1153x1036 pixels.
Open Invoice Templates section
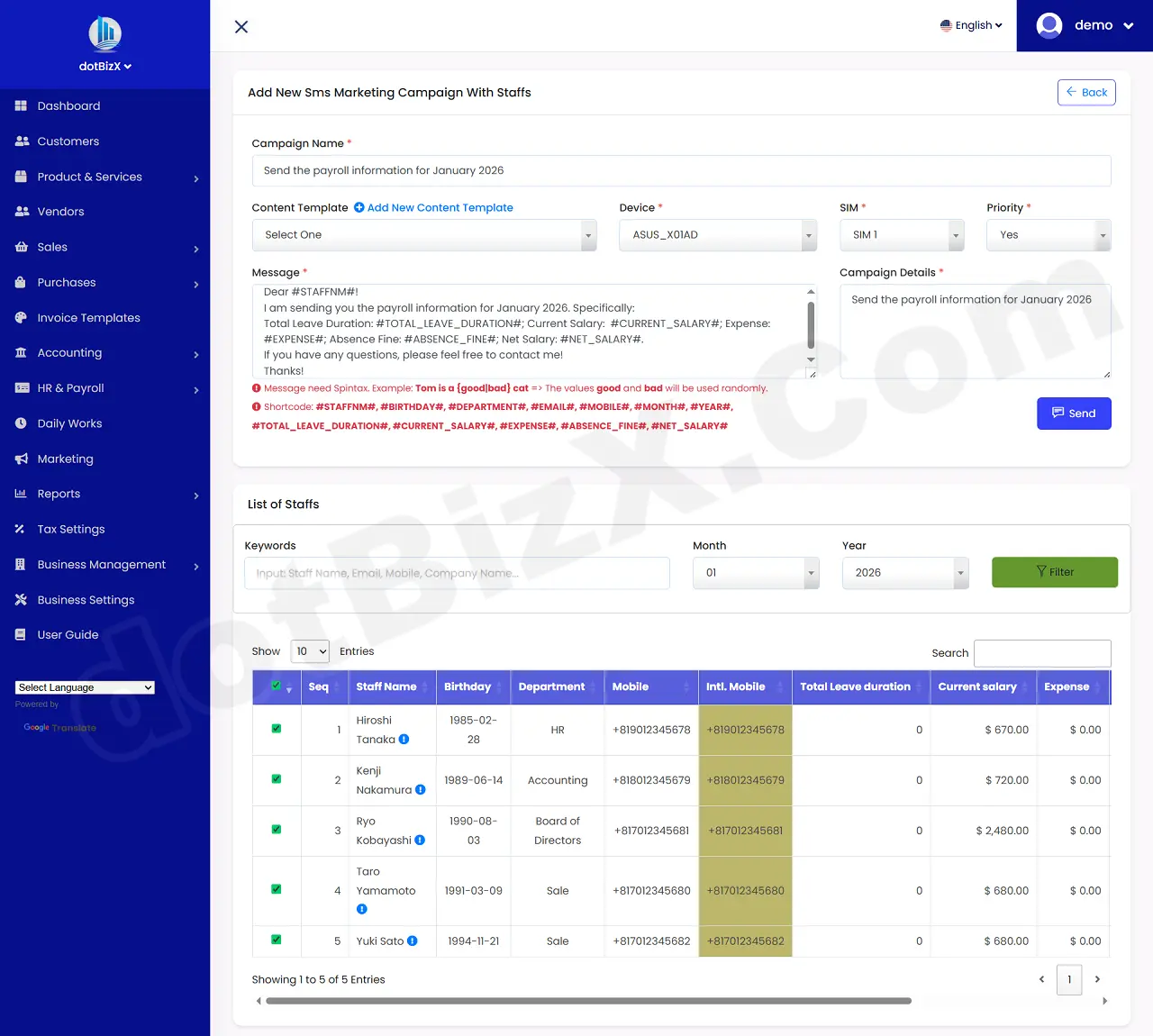[89, 317]
